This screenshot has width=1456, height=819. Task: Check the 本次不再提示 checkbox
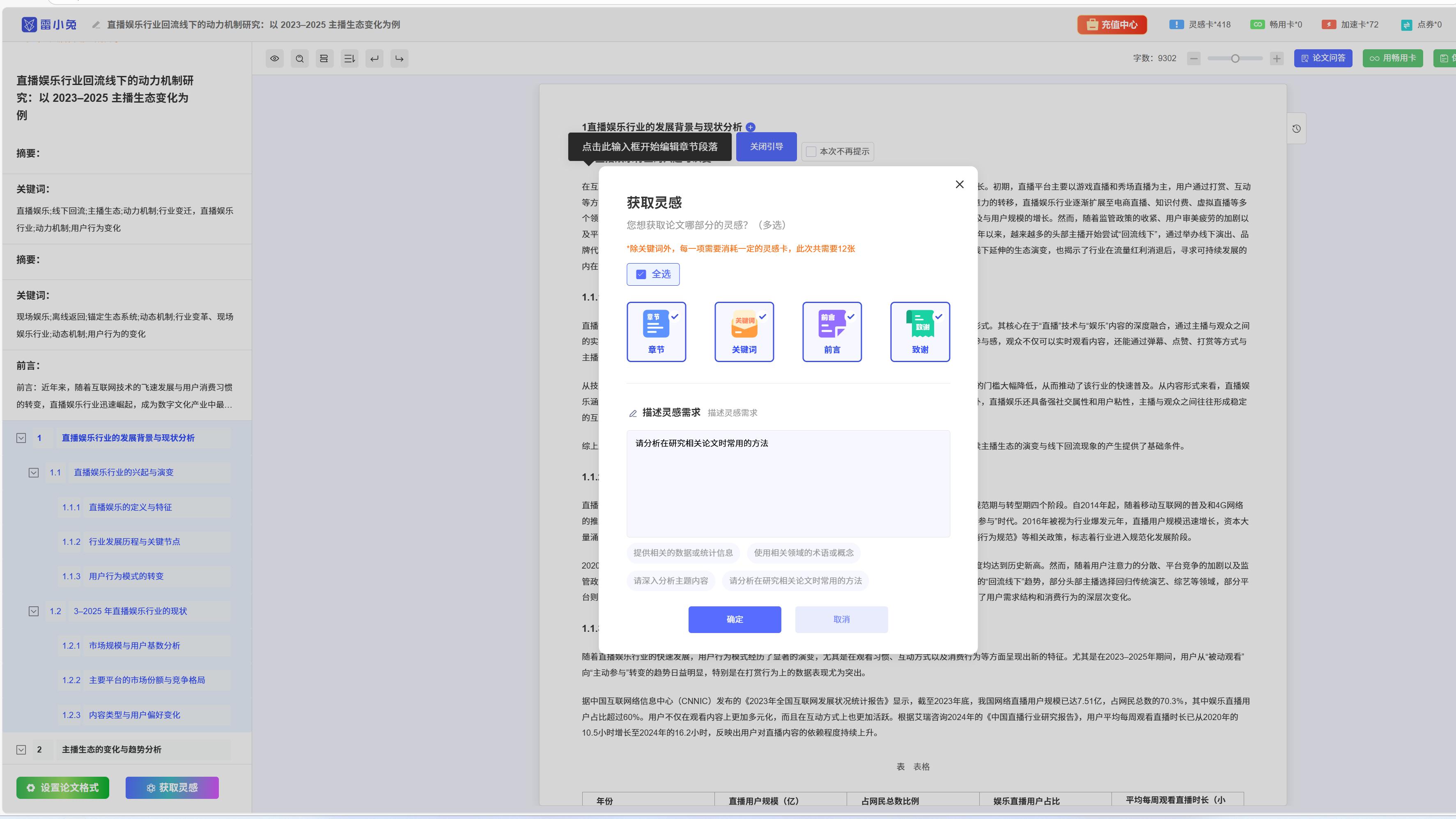pyautogui.click(x=811, y=151)
